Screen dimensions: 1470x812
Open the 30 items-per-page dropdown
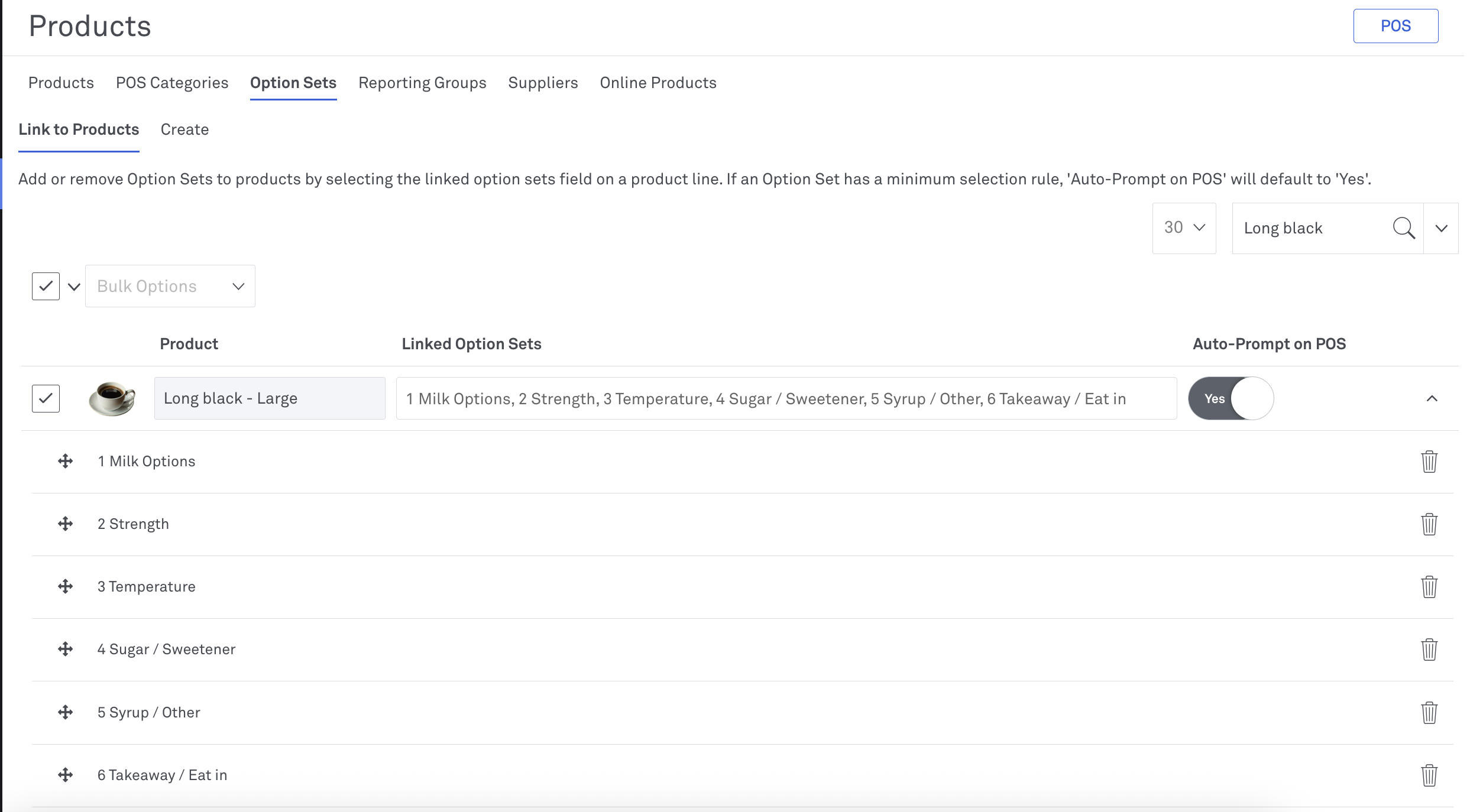click(x=1184, y=228)
